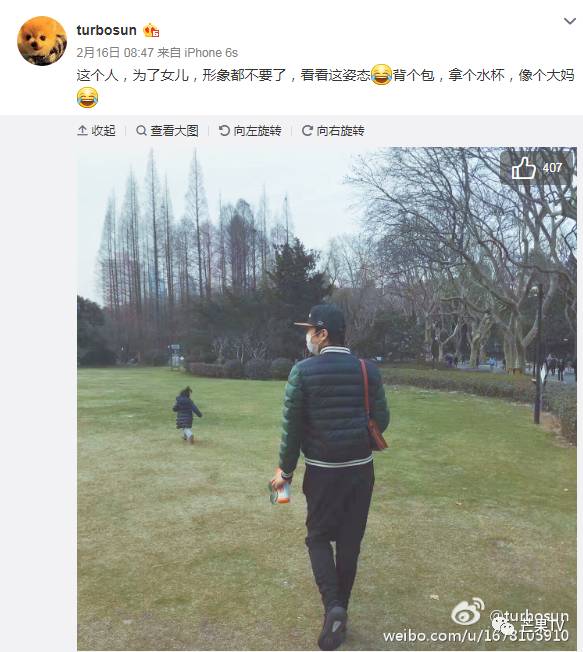The width and height of the screenshot is (583, 652).
Task: Rotate the photo right with 向右旋转
Action: click(333, 131)
